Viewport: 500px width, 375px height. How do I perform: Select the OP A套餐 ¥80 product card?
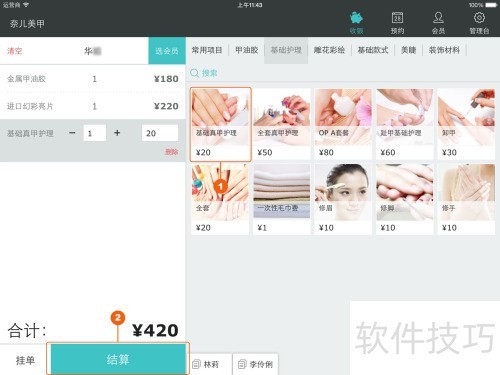pyautogui.click(x=343, y=124)
